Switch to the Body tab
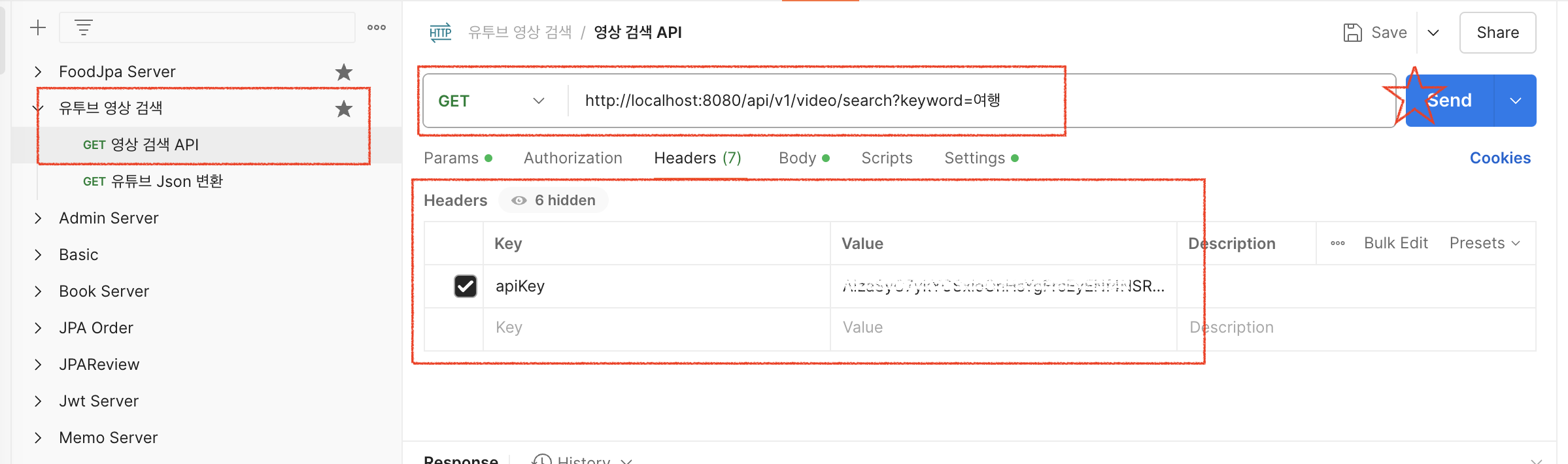Screen dimensions: 1568x464 pos(804,158)
